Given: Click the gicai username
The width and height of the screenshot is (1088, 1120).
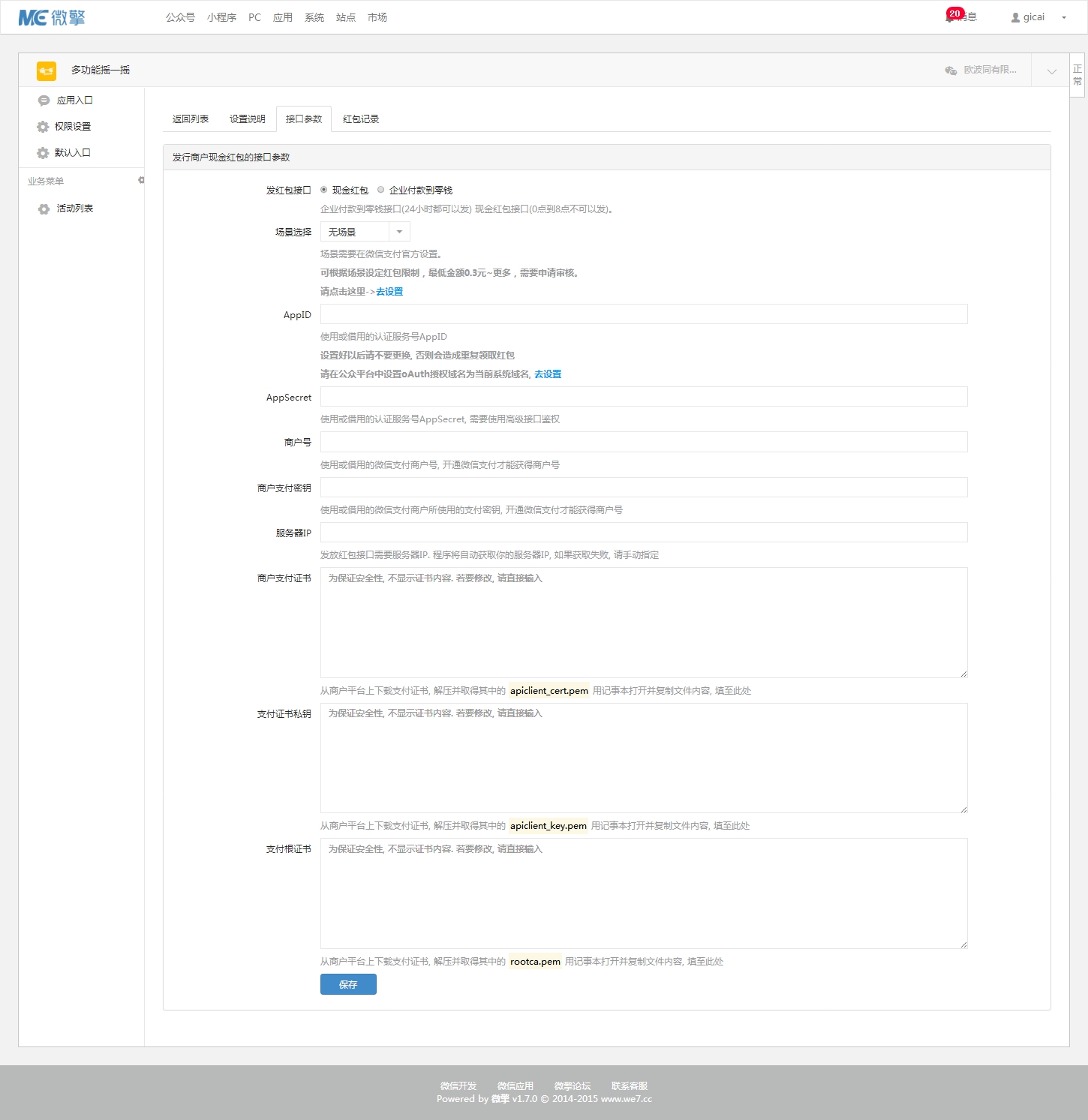Looking at the screenshot, I should (1034, 17).
